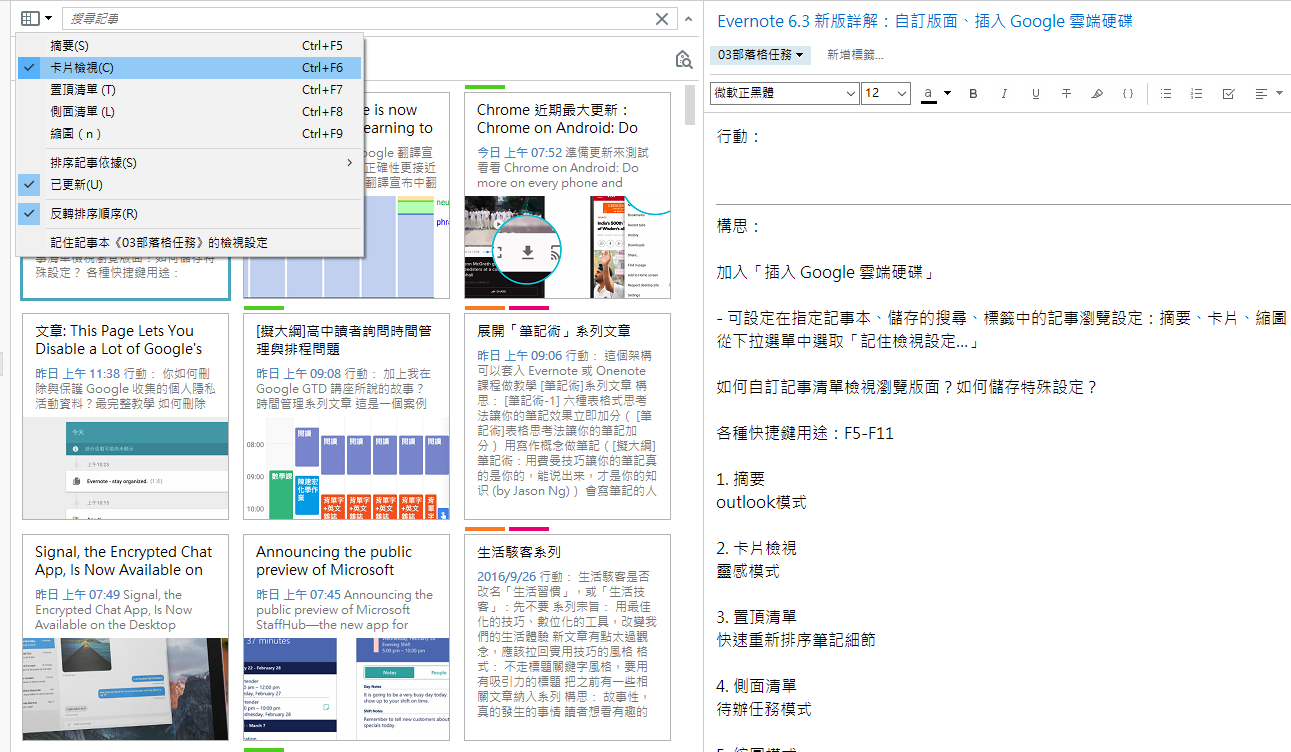Toggle bold formatting
Image resolution: width=1291 pixels, height=752 pixels.
tap(973, 93)
